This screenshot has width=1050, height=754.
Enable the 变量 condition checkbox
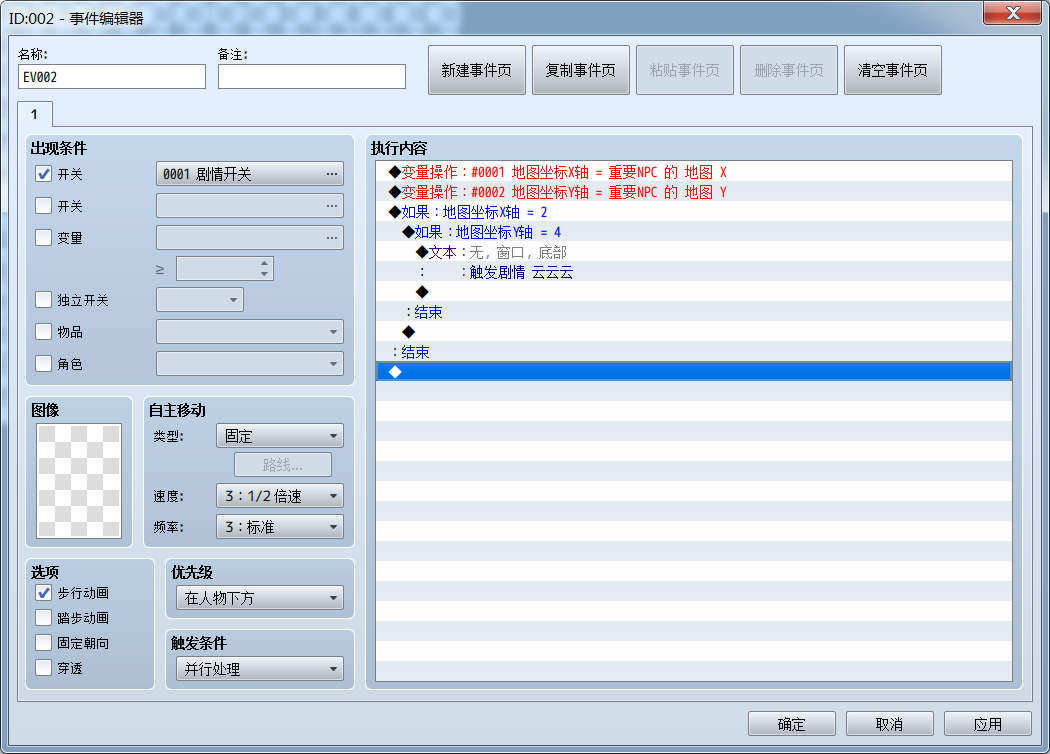pyautogui.click(x=44, y=238)
